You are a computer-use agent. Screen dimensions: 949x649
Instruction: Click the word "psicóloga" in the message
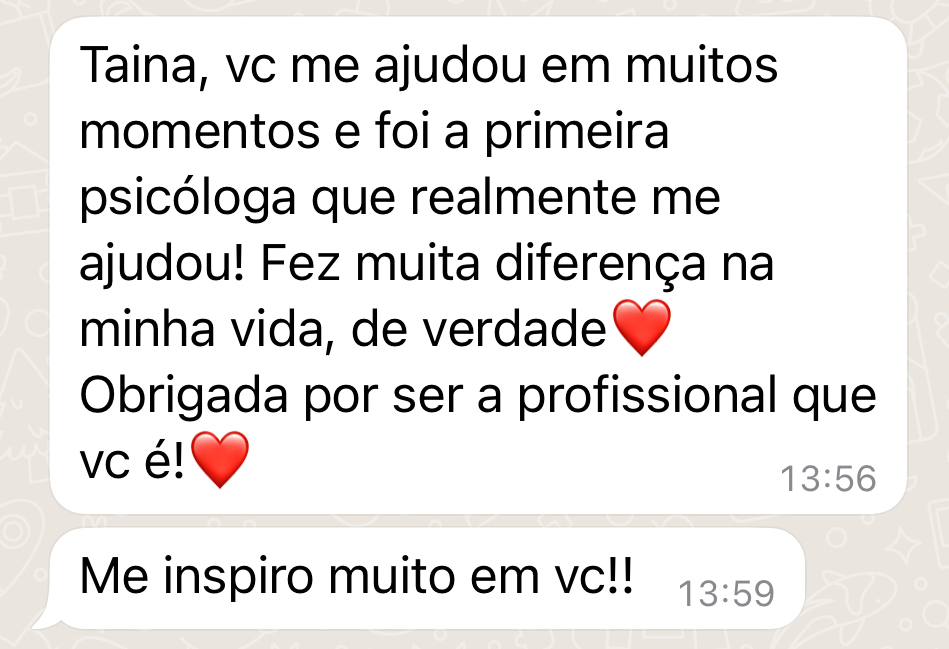click(188, 199)
